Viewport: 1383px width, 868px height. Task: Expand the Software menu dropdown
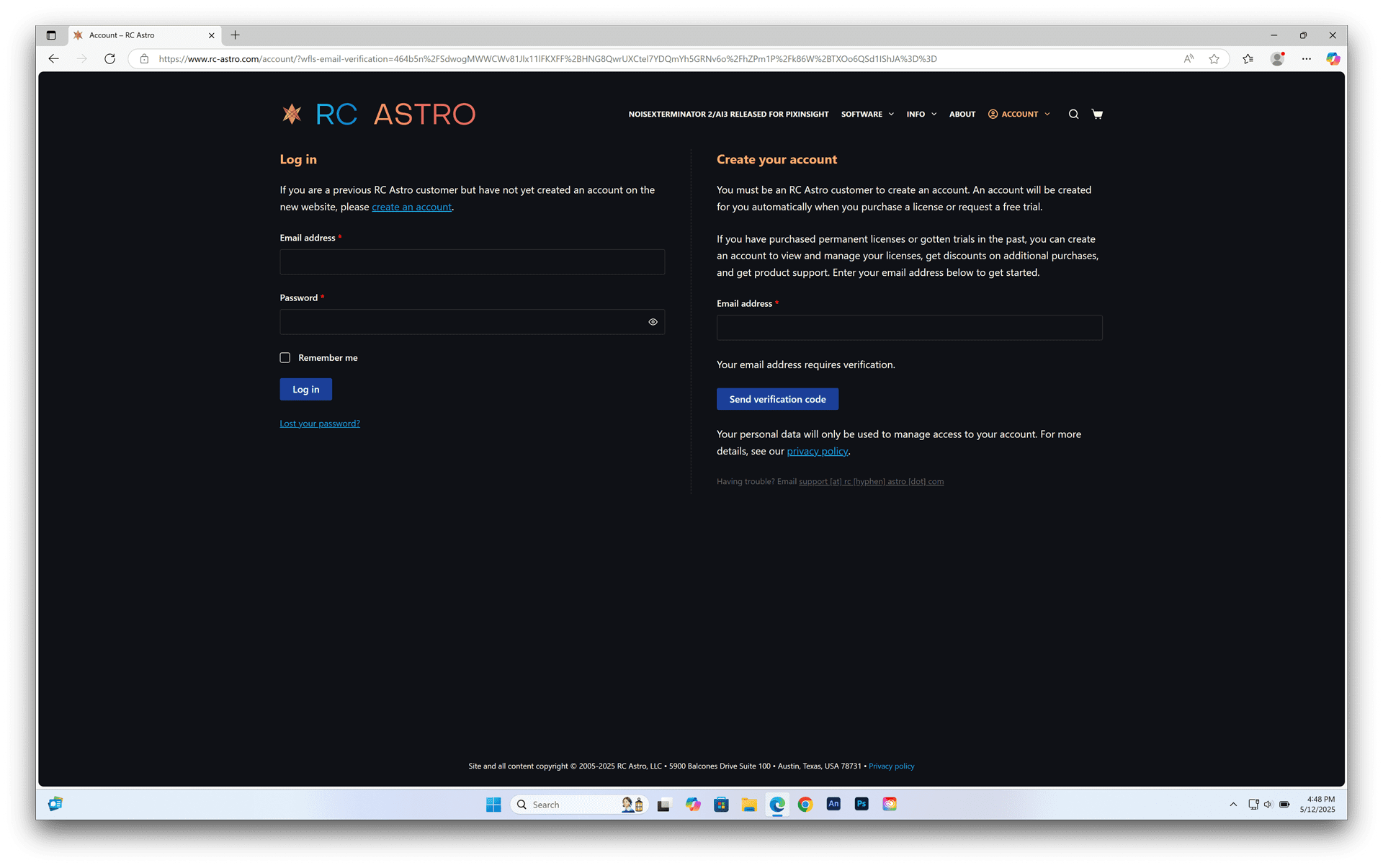pos(867,114)
